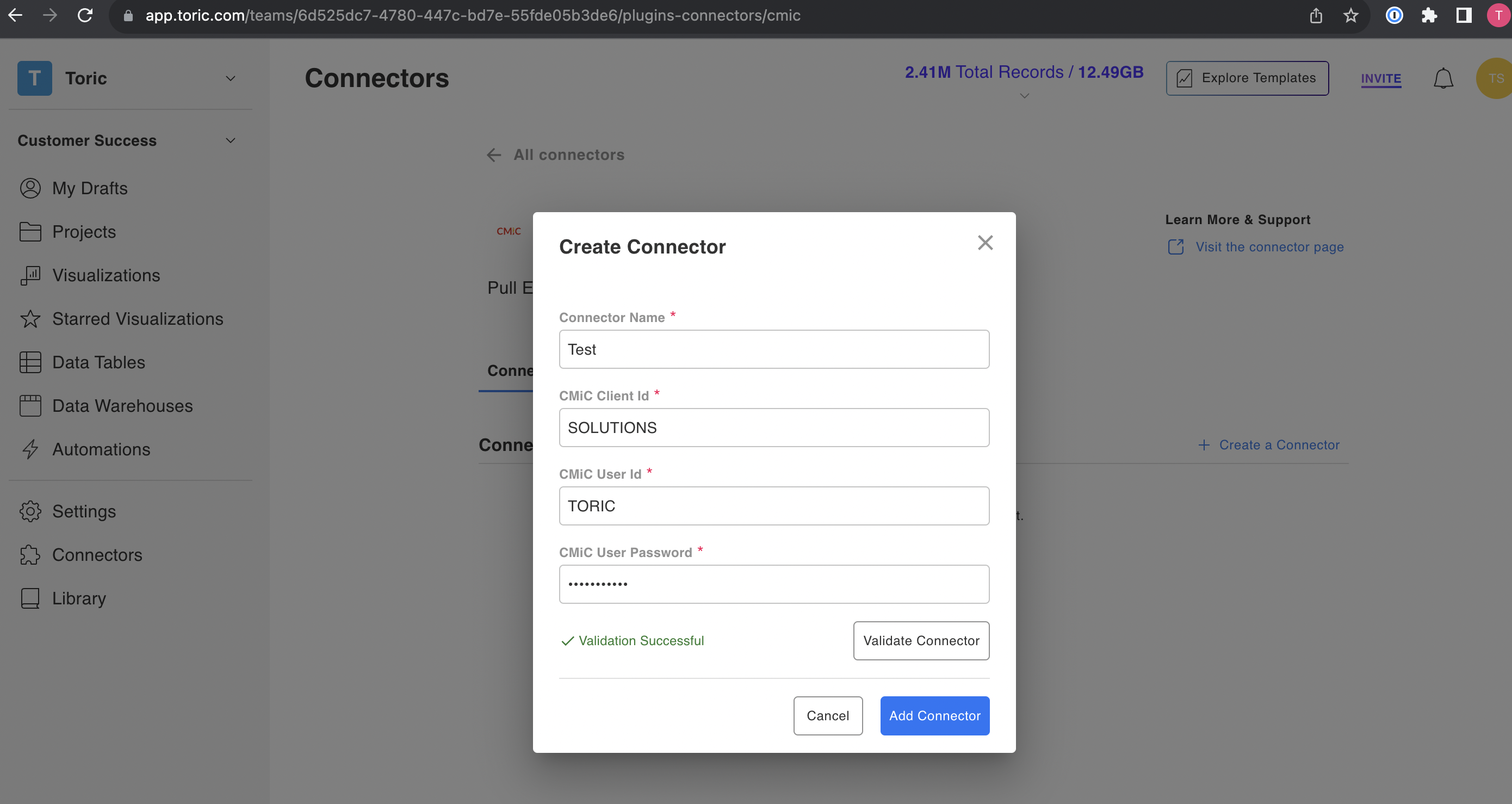This screenshot has width=1512, height=804.
Task: Expand the Toric team dropdown
Action: [x=231, y=78]
